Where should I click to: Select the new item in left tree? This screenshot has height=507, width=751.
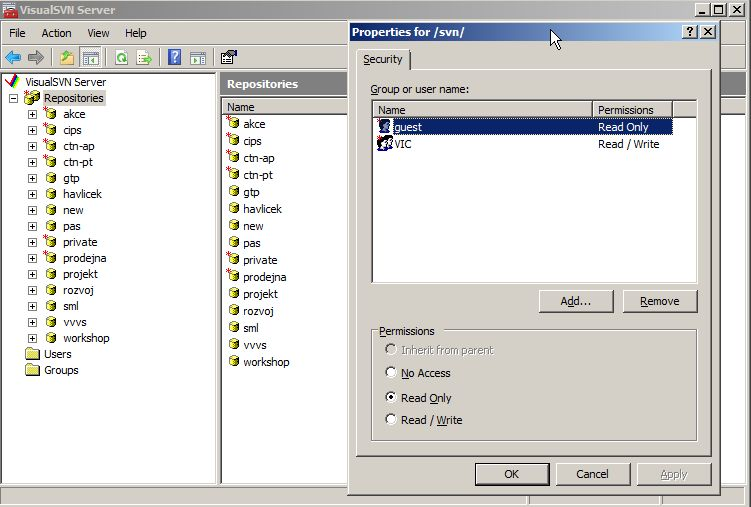73,210
